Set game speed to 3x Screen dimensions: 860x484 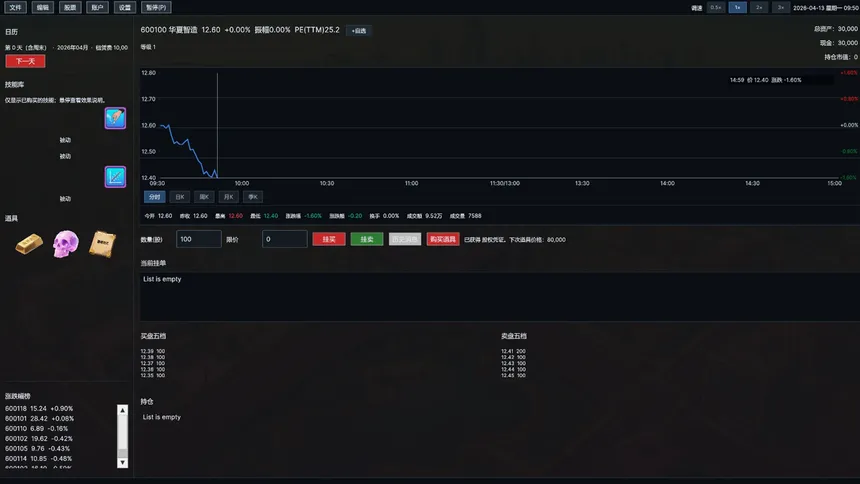click(x=780, y=8)
